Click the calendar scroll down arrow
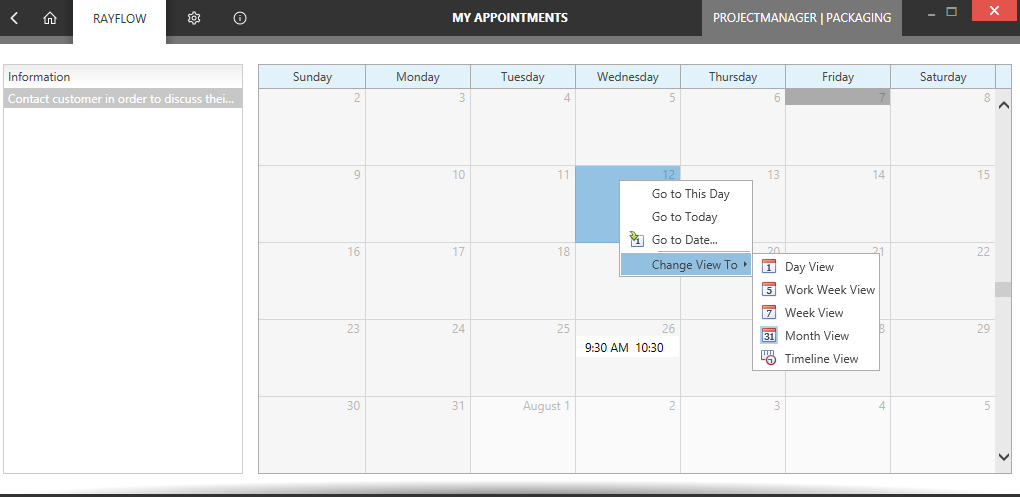Image resolution: width=1020 pixels, height=497 pixels. (x=1004, y=457)
